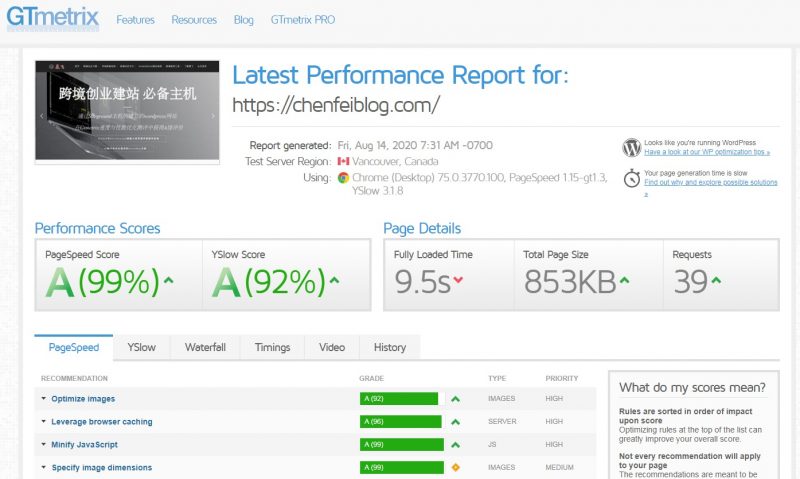Click Optimize images trend arrow icon
800x479 pixels.
coord(456,399)
